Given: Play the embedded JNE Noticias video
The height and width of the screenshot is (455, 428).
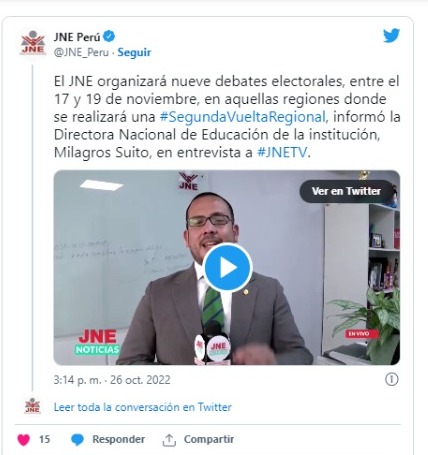Looking at the screenshot, I should click(x=228, y=267).
